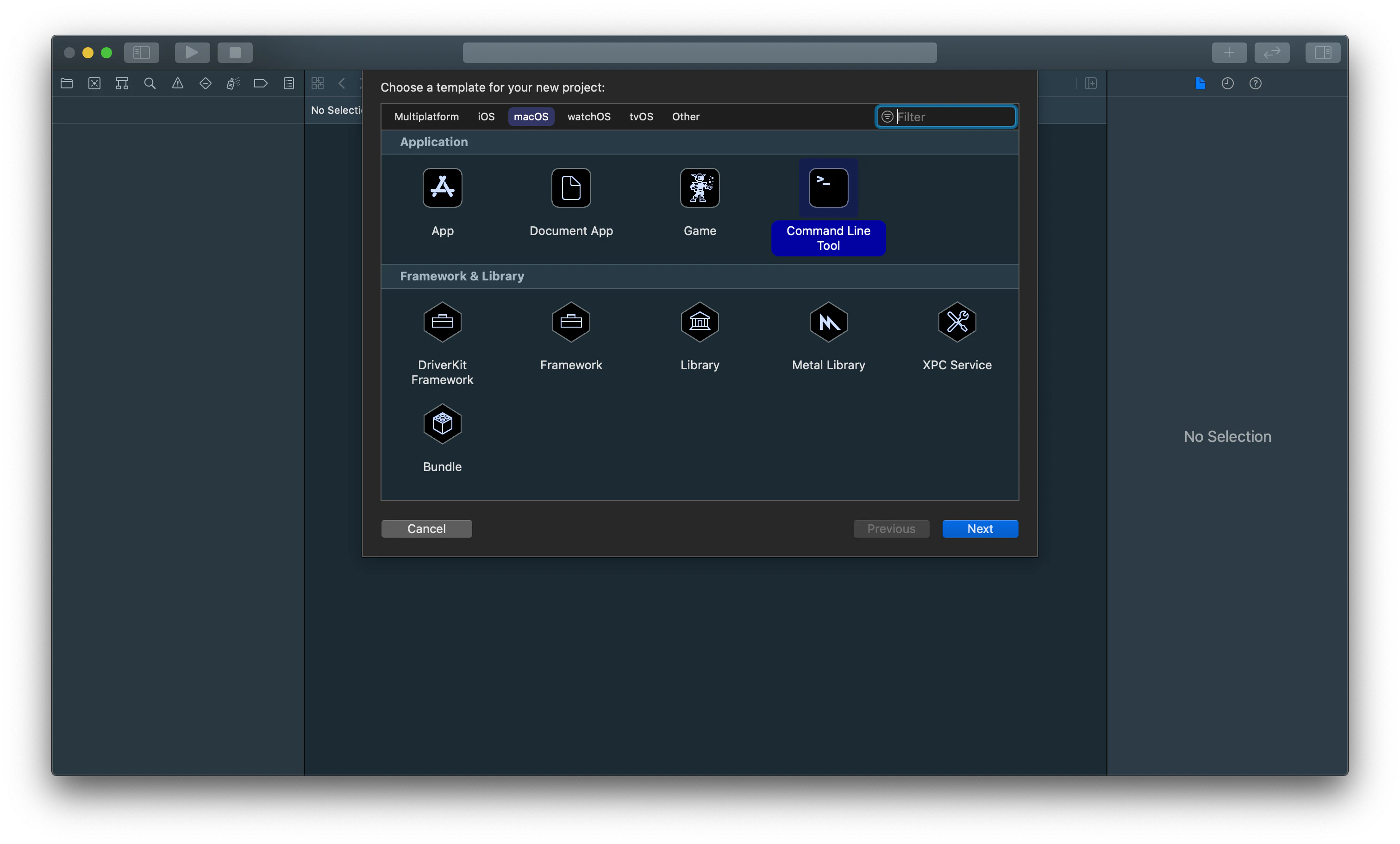Toggle the inspectors panel

(x=1323, y=53)
